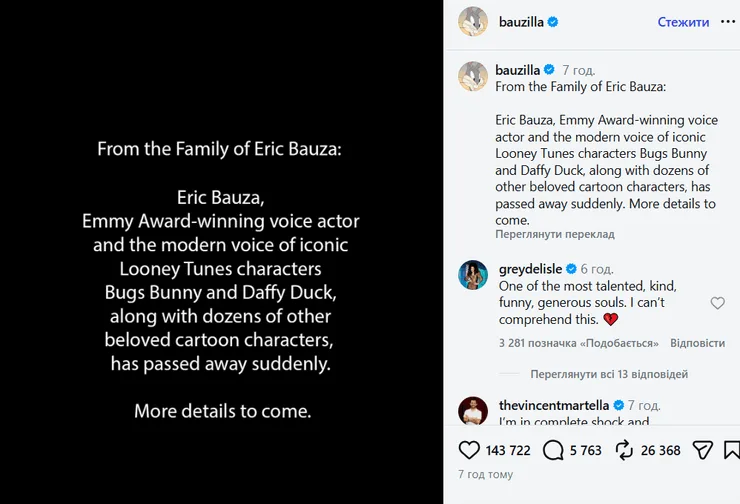Click the black announcement image of the post
Screen dimensions: 740x504
(x=221, y=252)
